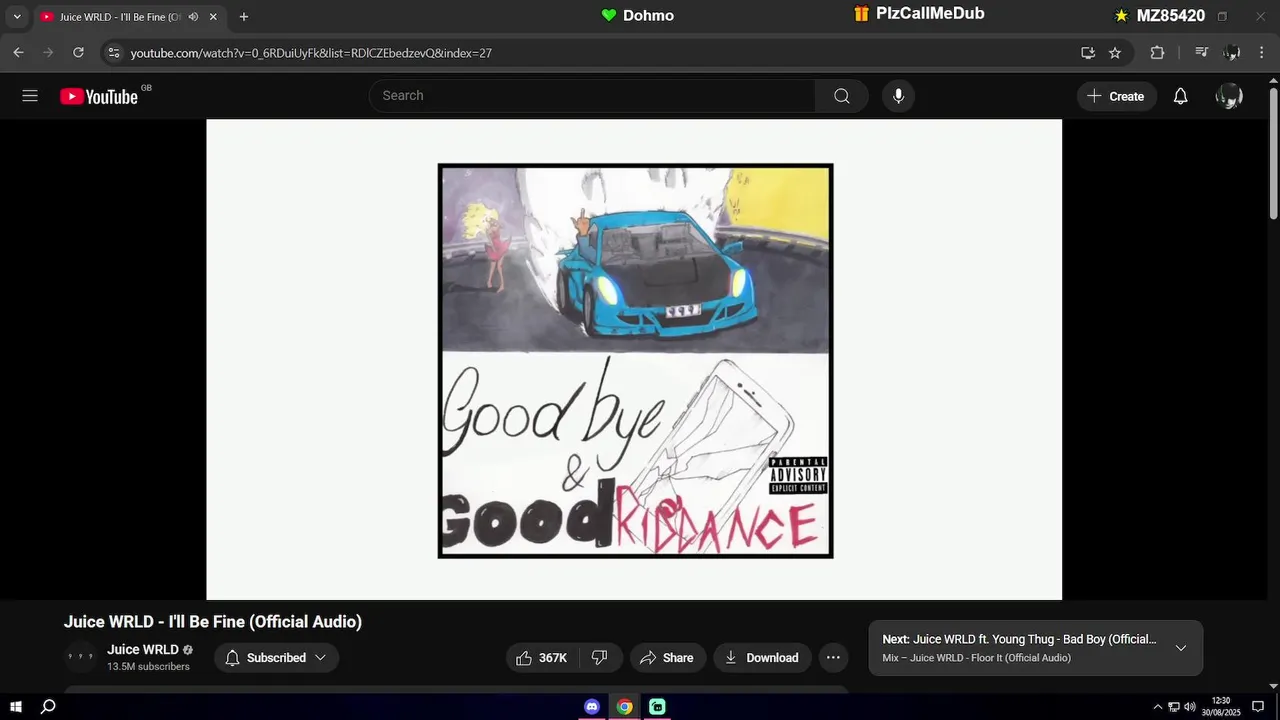Download the video
Screen dimensions: 1280x720
point(762,658)
